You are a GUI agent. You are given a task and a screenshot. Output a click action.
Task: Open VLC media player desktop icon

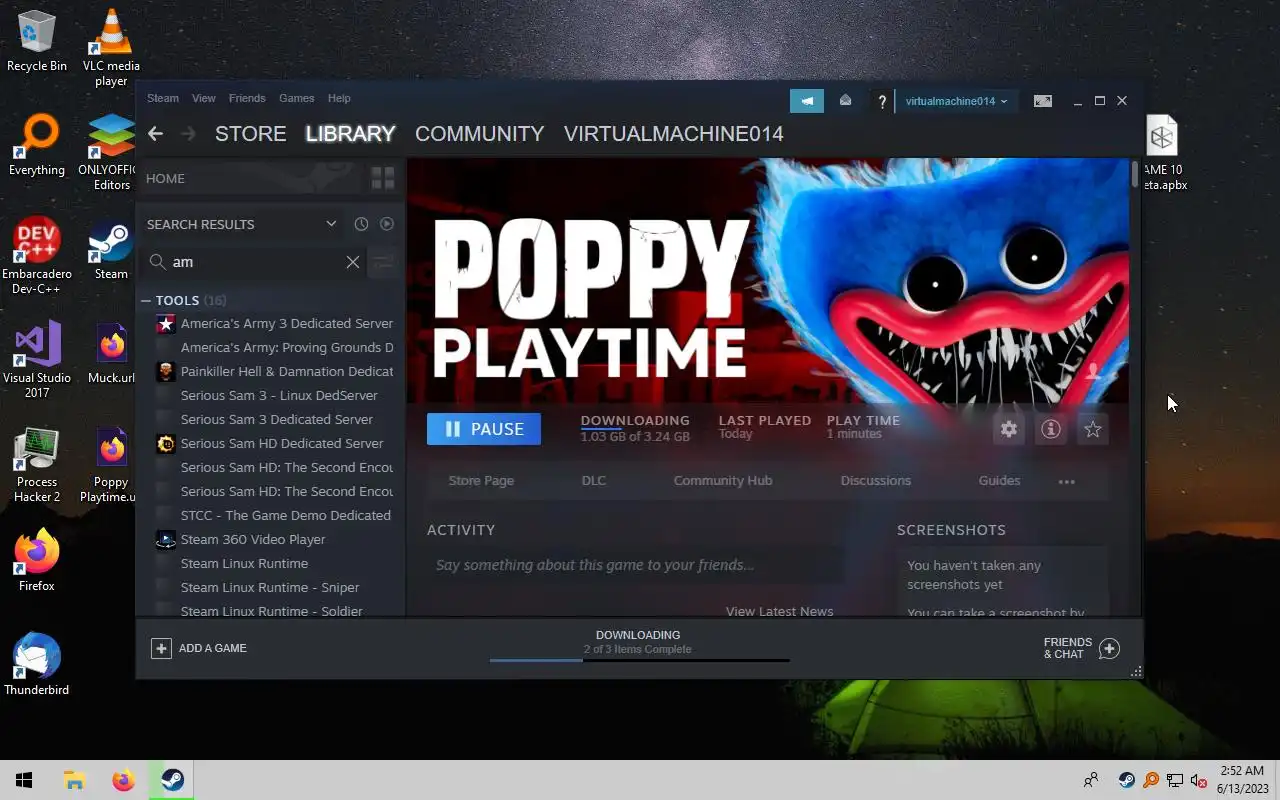(111, 47)
